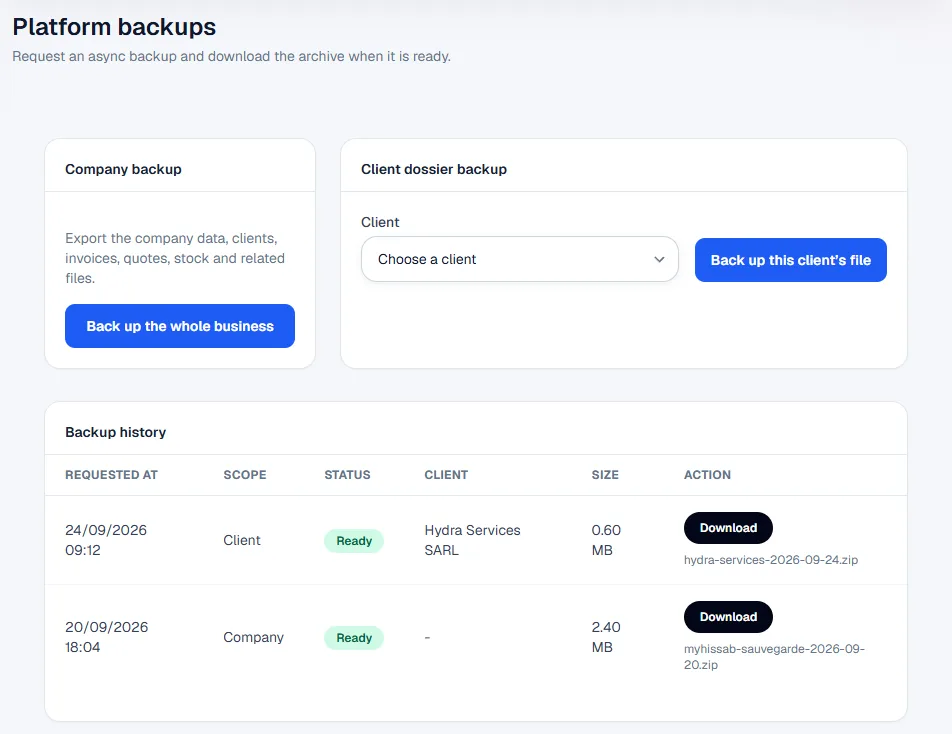Download the myhissab-sauvegarde backup archive

tap(728, 617)
